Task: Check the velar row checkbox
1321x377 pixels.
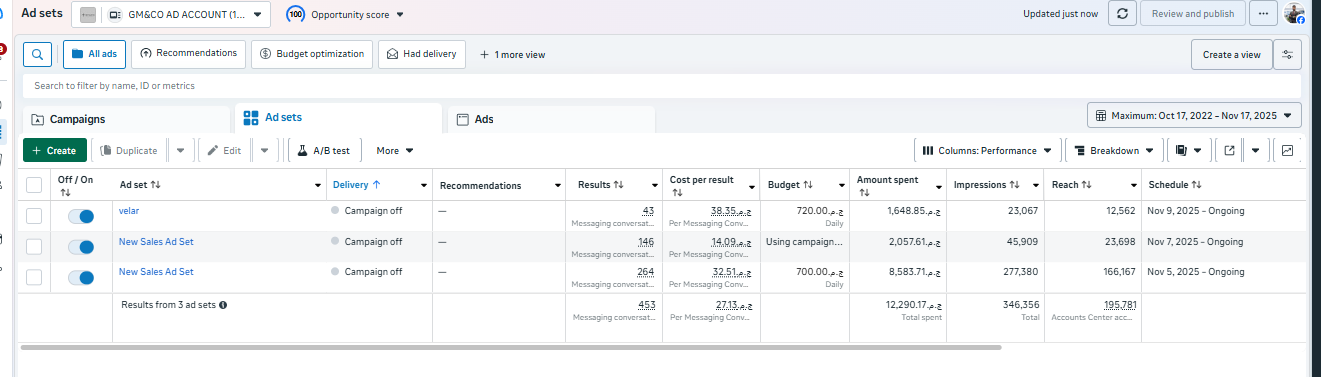Action: pyautogui.click(x=34, y=216)
